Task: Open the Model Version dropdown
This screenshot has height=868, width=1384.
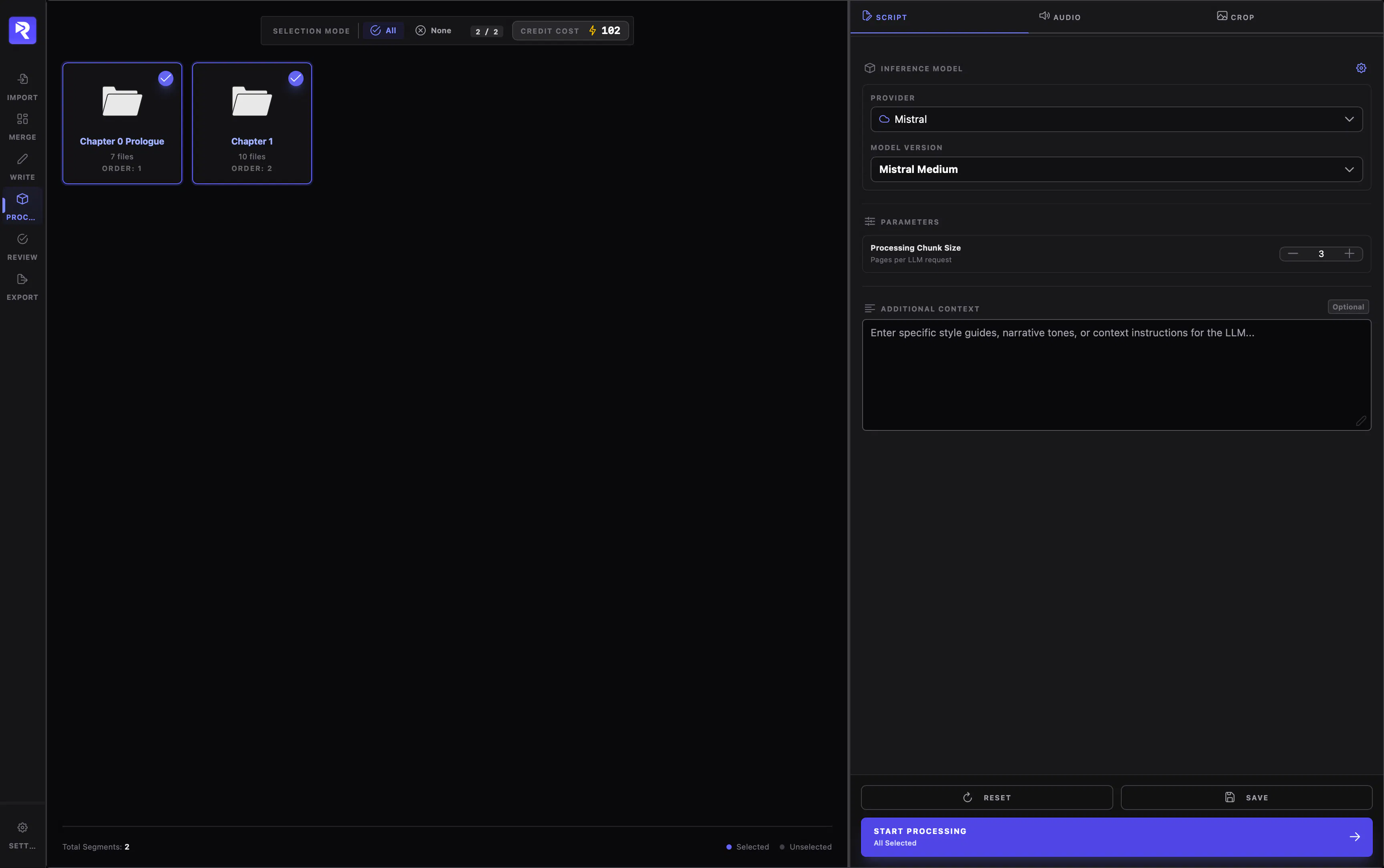Action: [x=1116, y=169]
